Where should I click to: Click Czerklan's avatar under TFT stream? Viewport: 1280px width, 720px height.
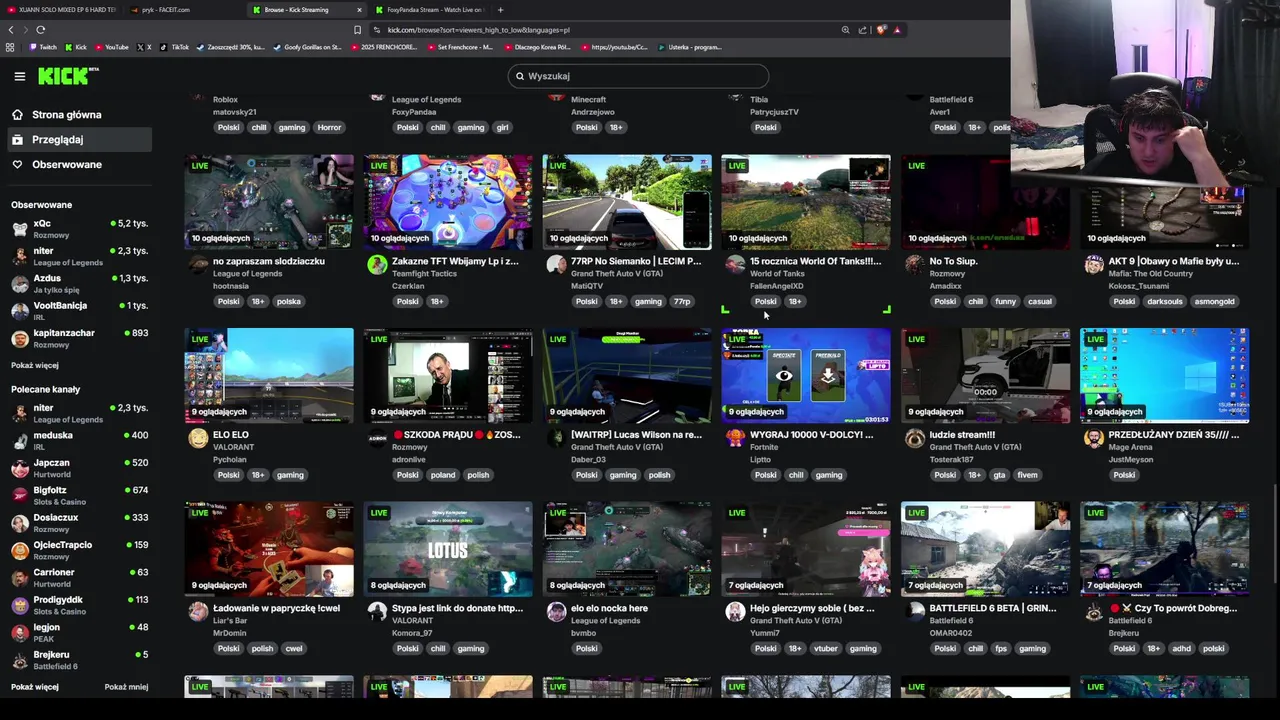tap(377, 265)
